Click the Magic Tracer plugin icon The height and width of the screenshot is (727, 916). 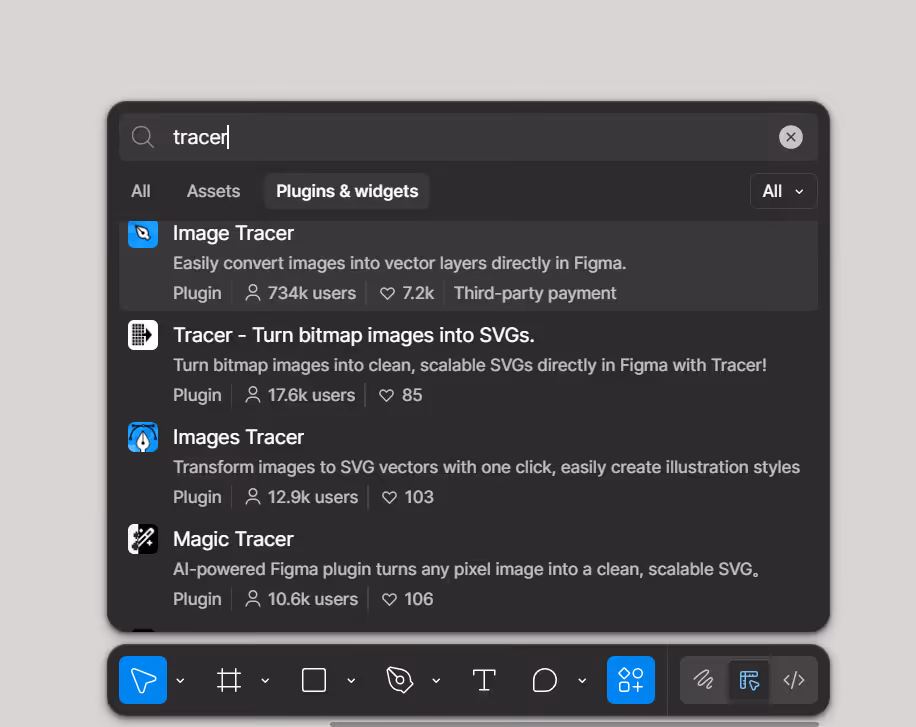point(143,539)
